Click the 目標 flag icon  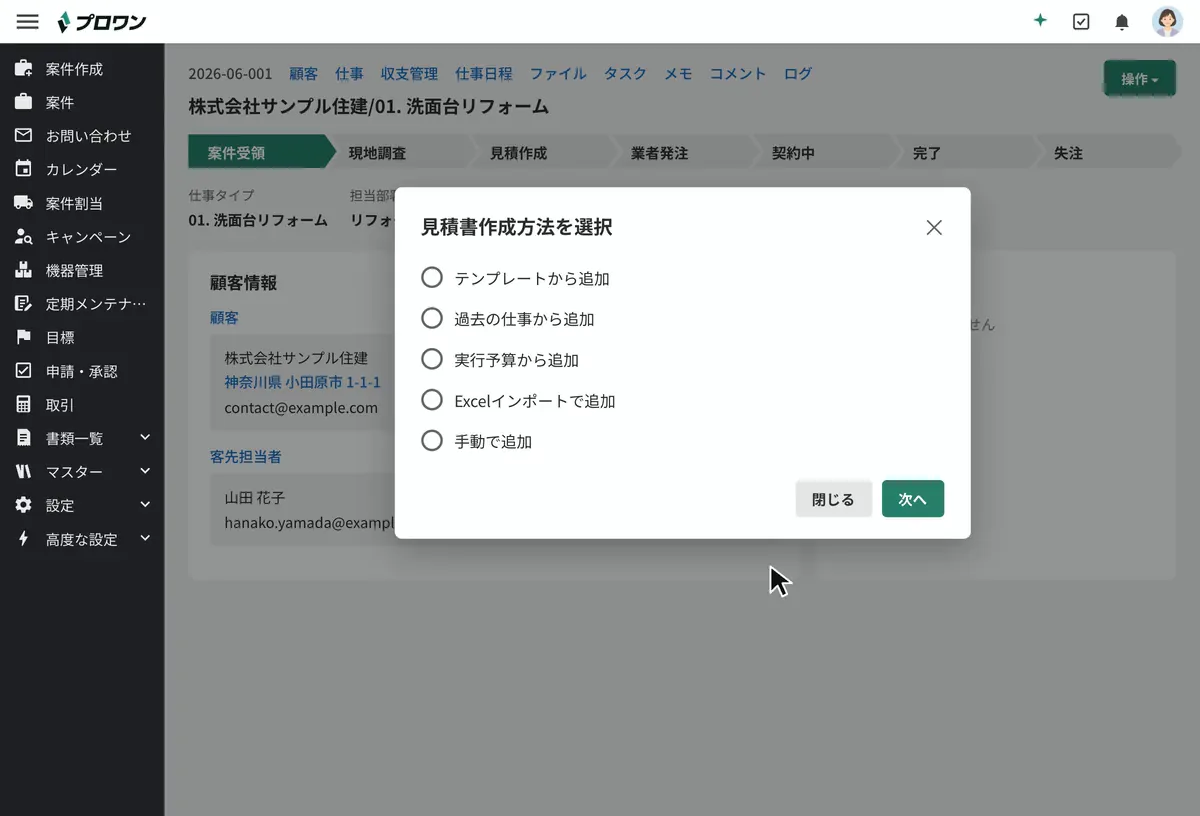click(x=23, y=337)
